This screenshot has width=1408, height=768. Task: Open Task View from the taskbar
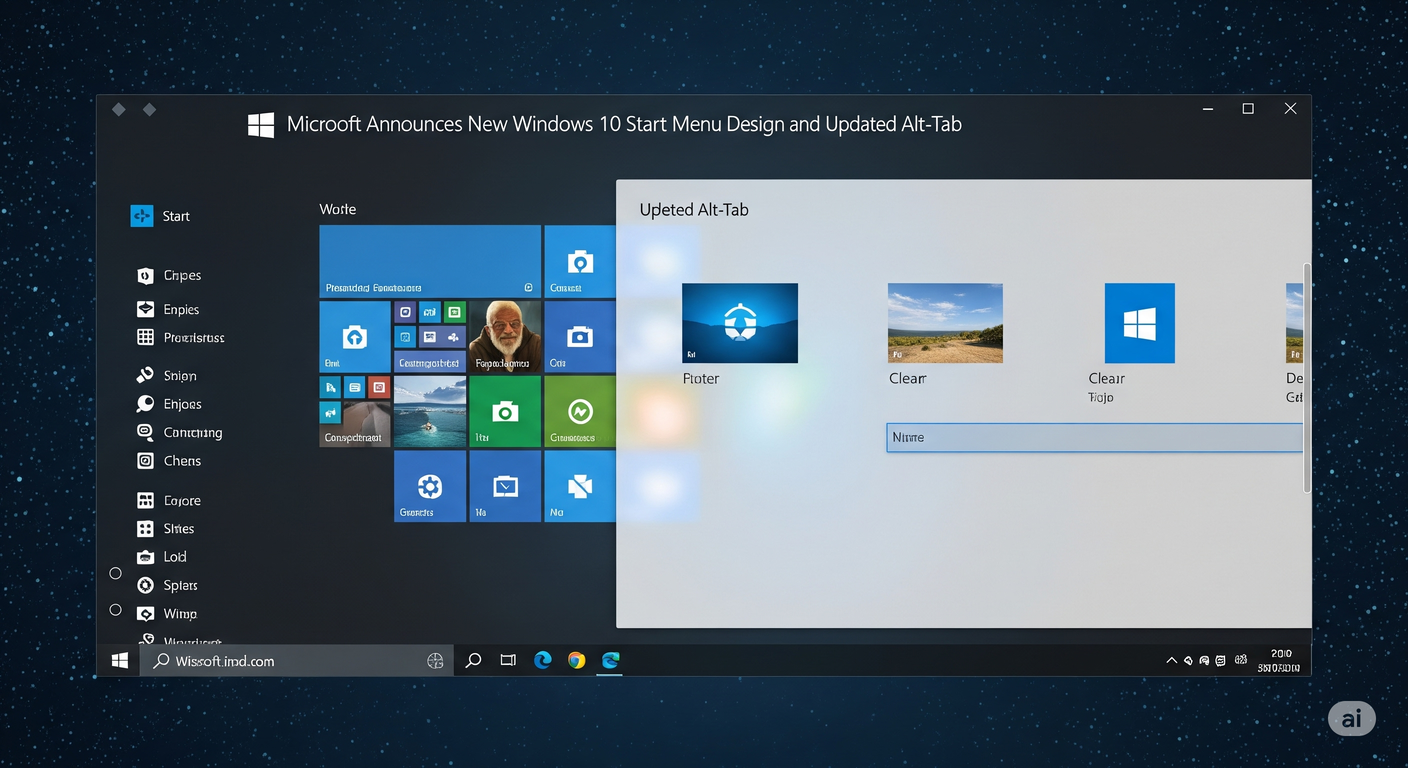508,660
